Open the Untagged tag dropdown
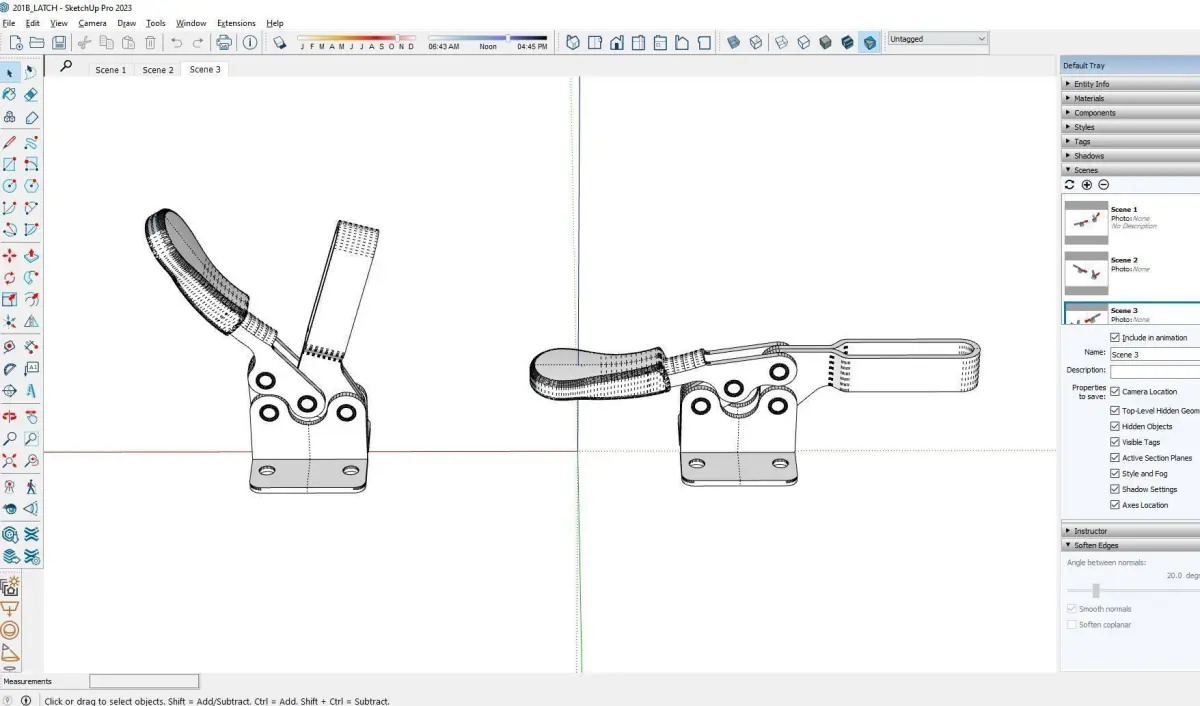Viewport: 1200px width, 706px height. 937,39
